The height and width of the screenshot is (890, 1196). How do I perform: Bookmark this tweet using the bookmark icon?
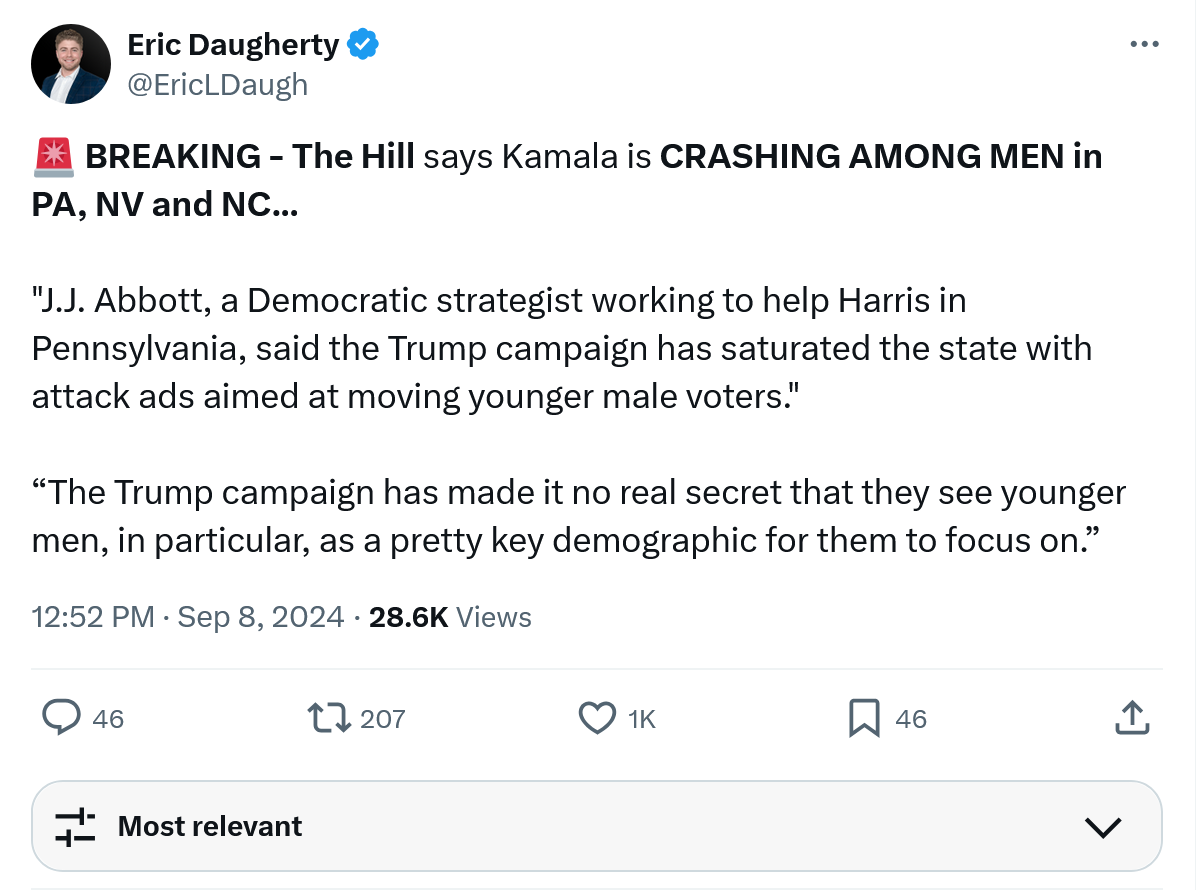pyautogui.click(x=863, y=717)
